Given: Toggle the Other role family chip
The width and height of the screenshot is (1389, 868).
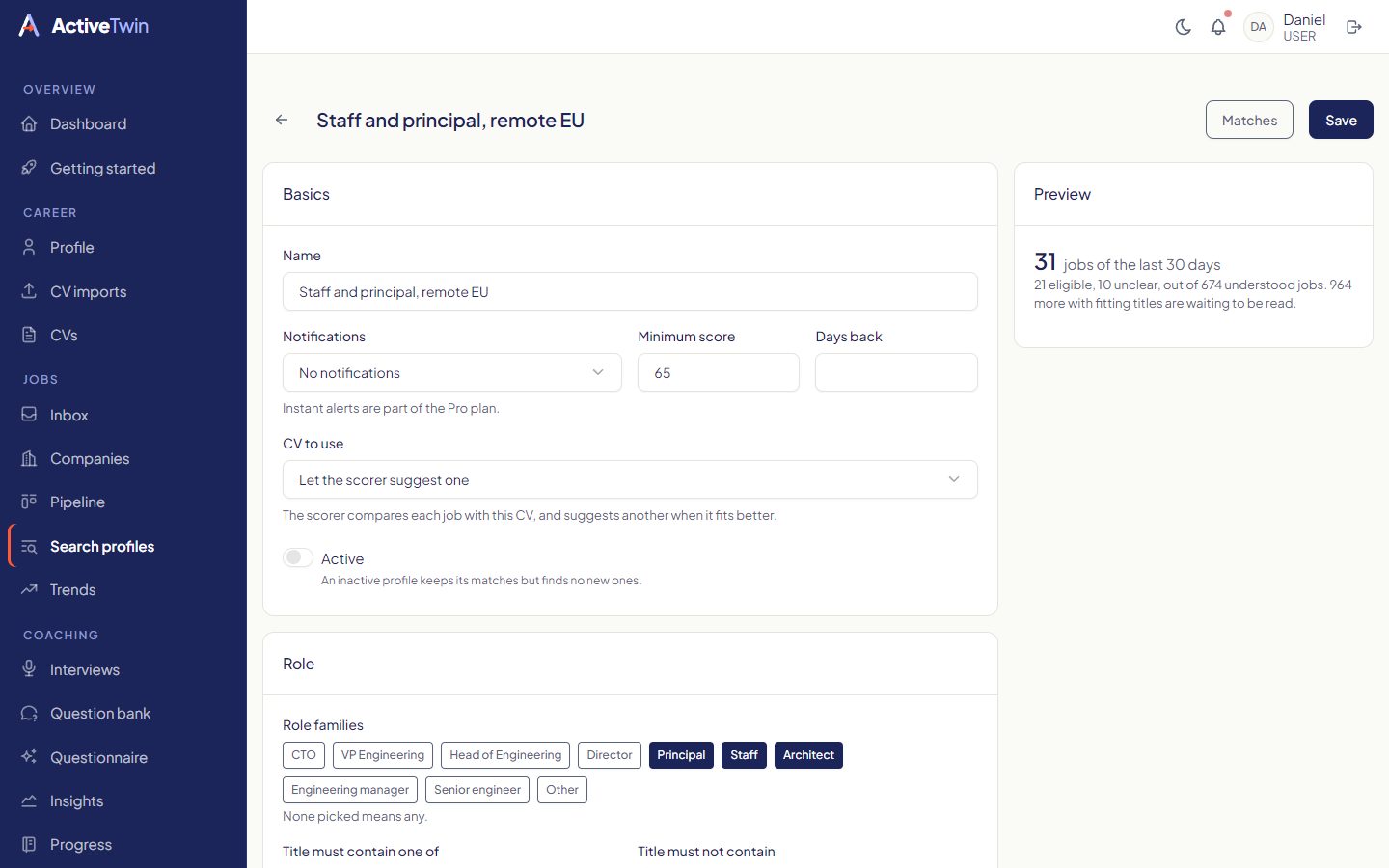Looking at the screenshot, I should click(562, 790).
